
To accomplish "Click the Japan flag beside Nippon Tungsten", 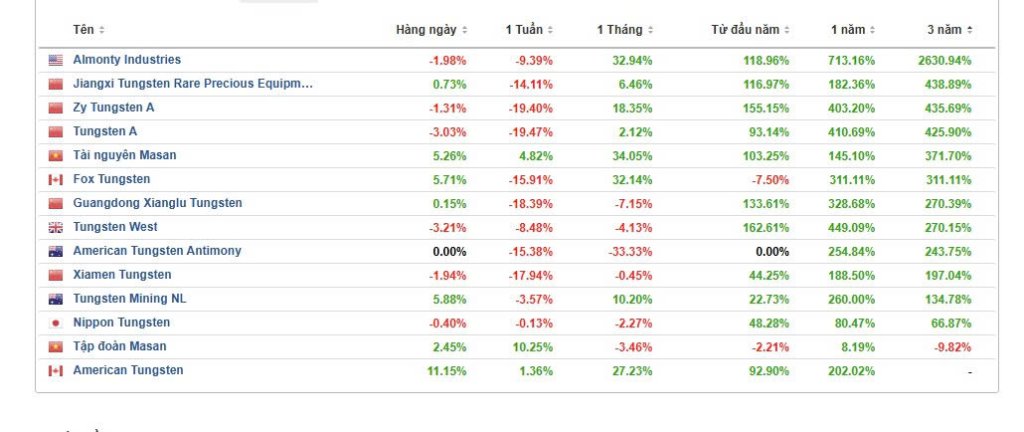I will (x=56, y=323).
